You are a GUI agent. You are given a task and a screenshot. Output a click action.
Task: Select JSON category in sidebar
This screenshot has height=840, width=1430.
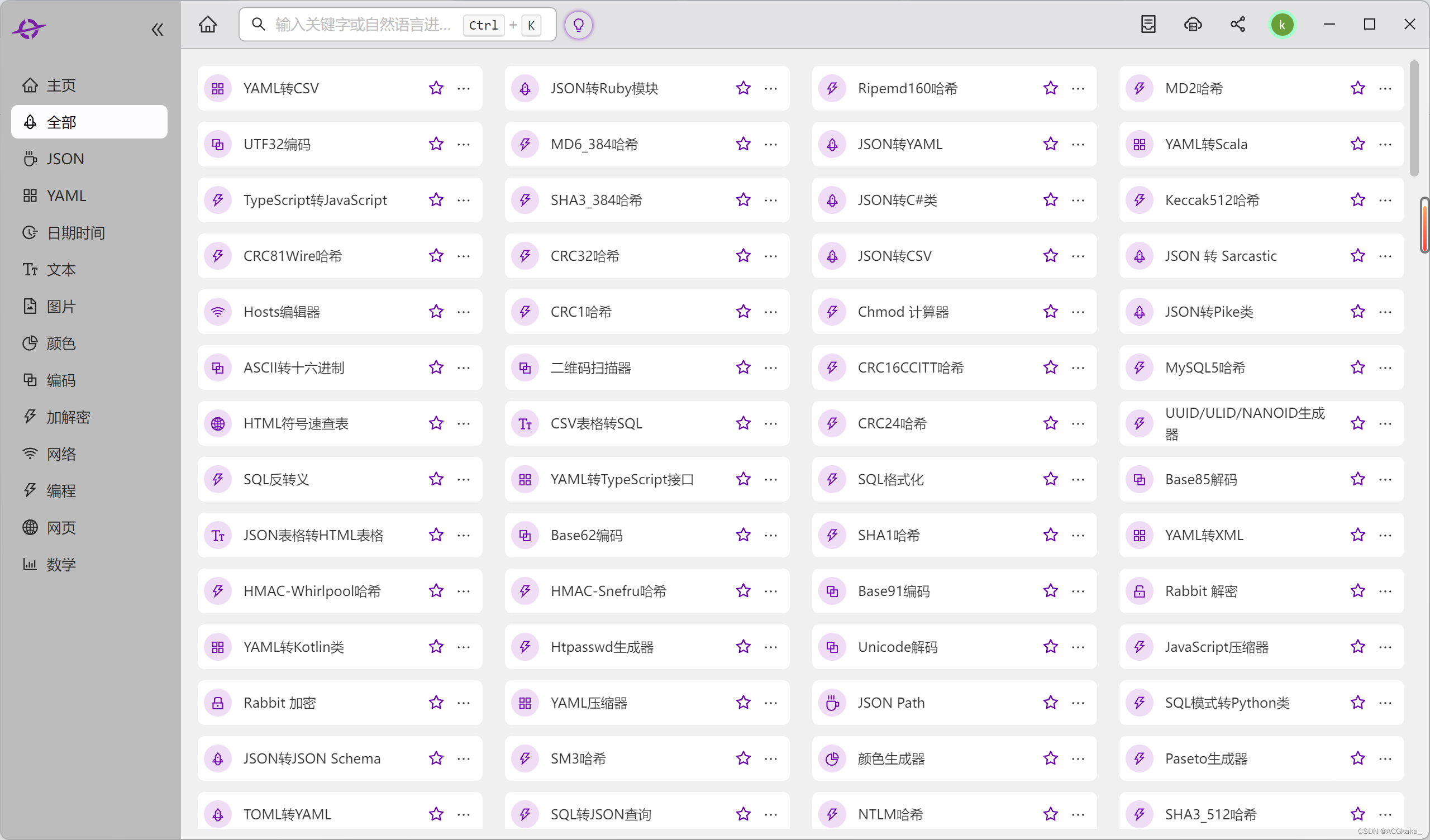point(65,159)
